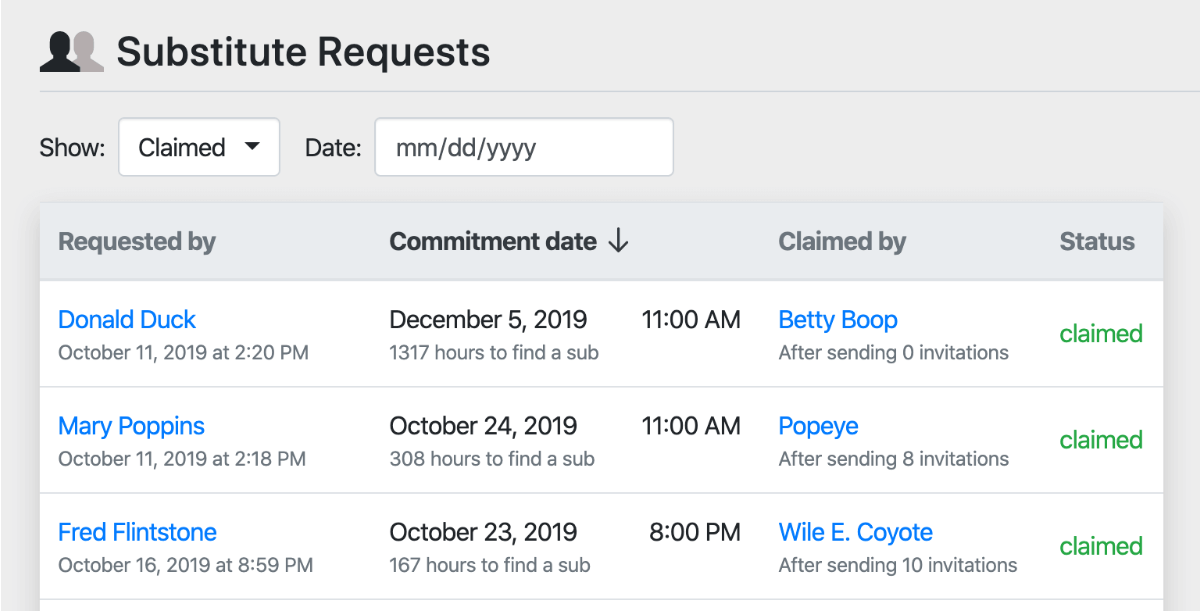Click the Substitute Requests page heading
The image size is (1200, 611).
303,52
